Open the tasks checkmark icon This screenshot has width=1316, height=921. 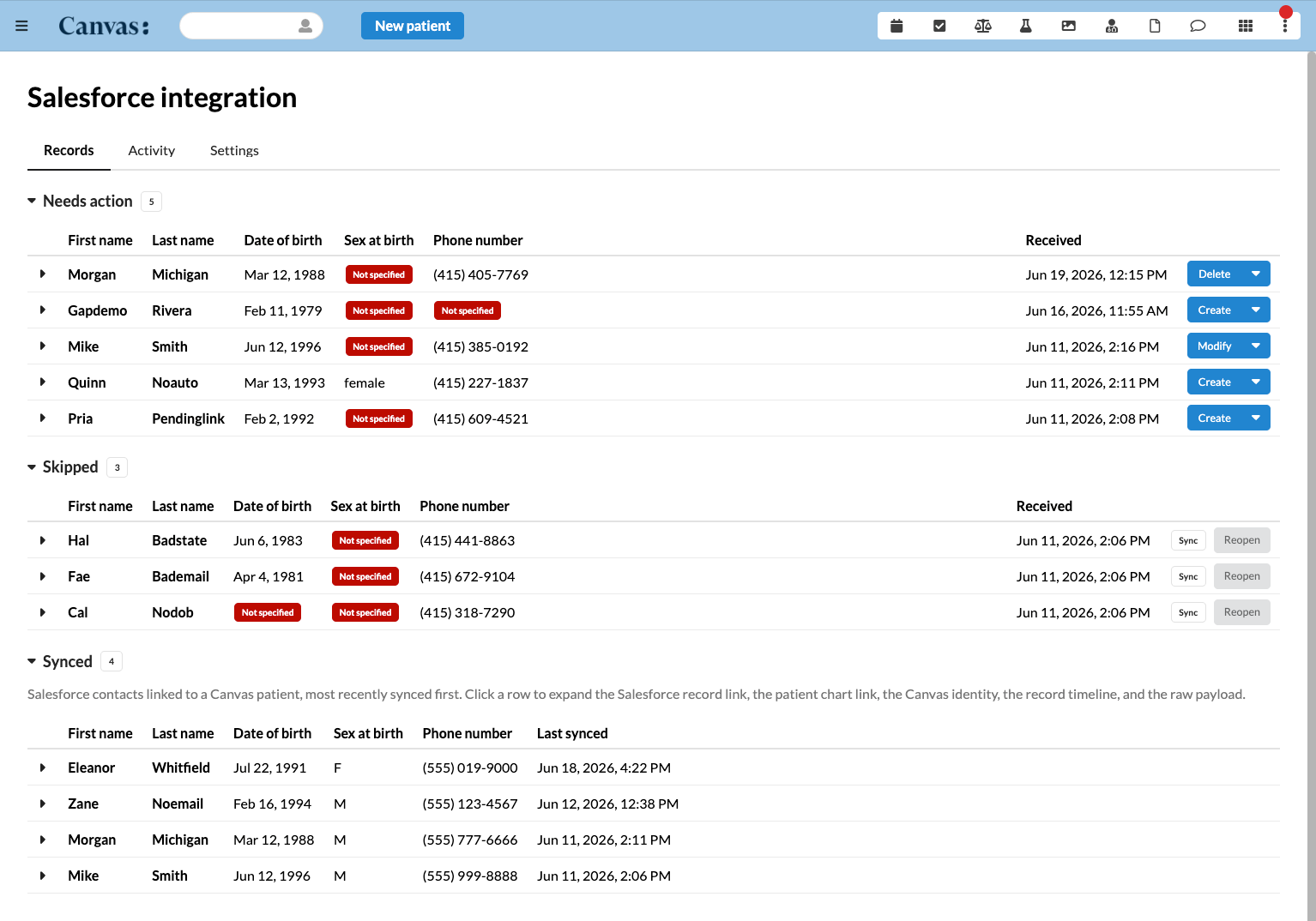click(939, 26)
